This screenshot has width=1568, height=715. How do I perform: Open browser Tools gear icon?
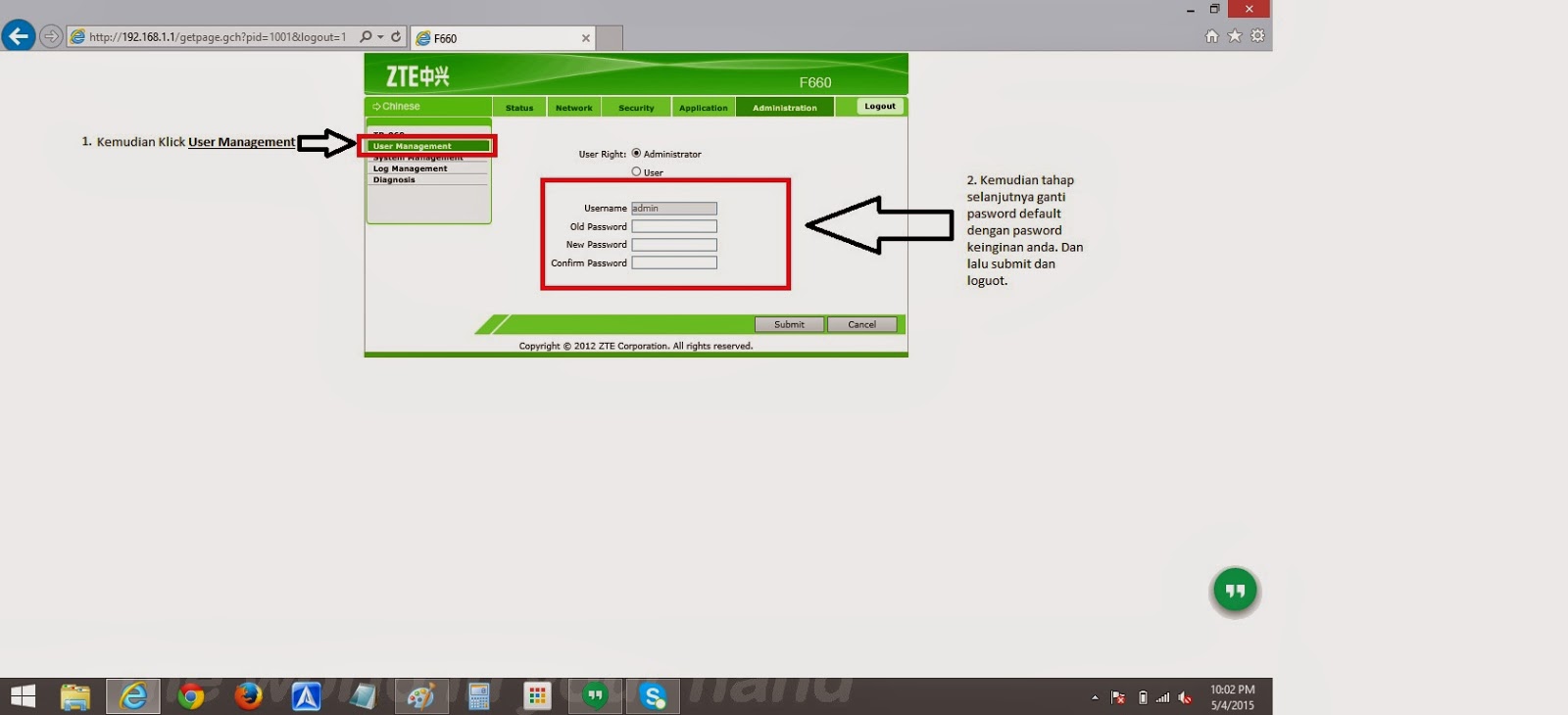click(1257, 36)
